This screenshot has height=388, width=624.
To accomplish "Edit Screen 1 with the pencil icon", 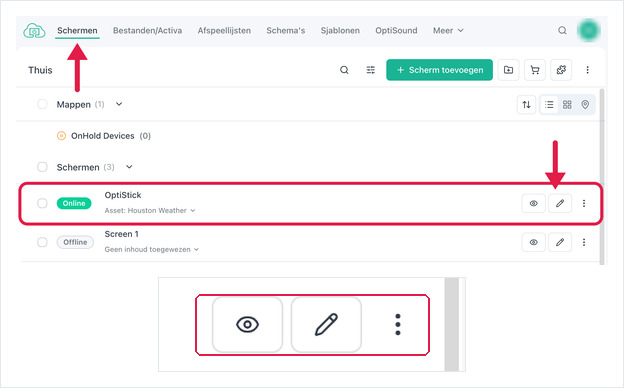I will tap(560, 242).
